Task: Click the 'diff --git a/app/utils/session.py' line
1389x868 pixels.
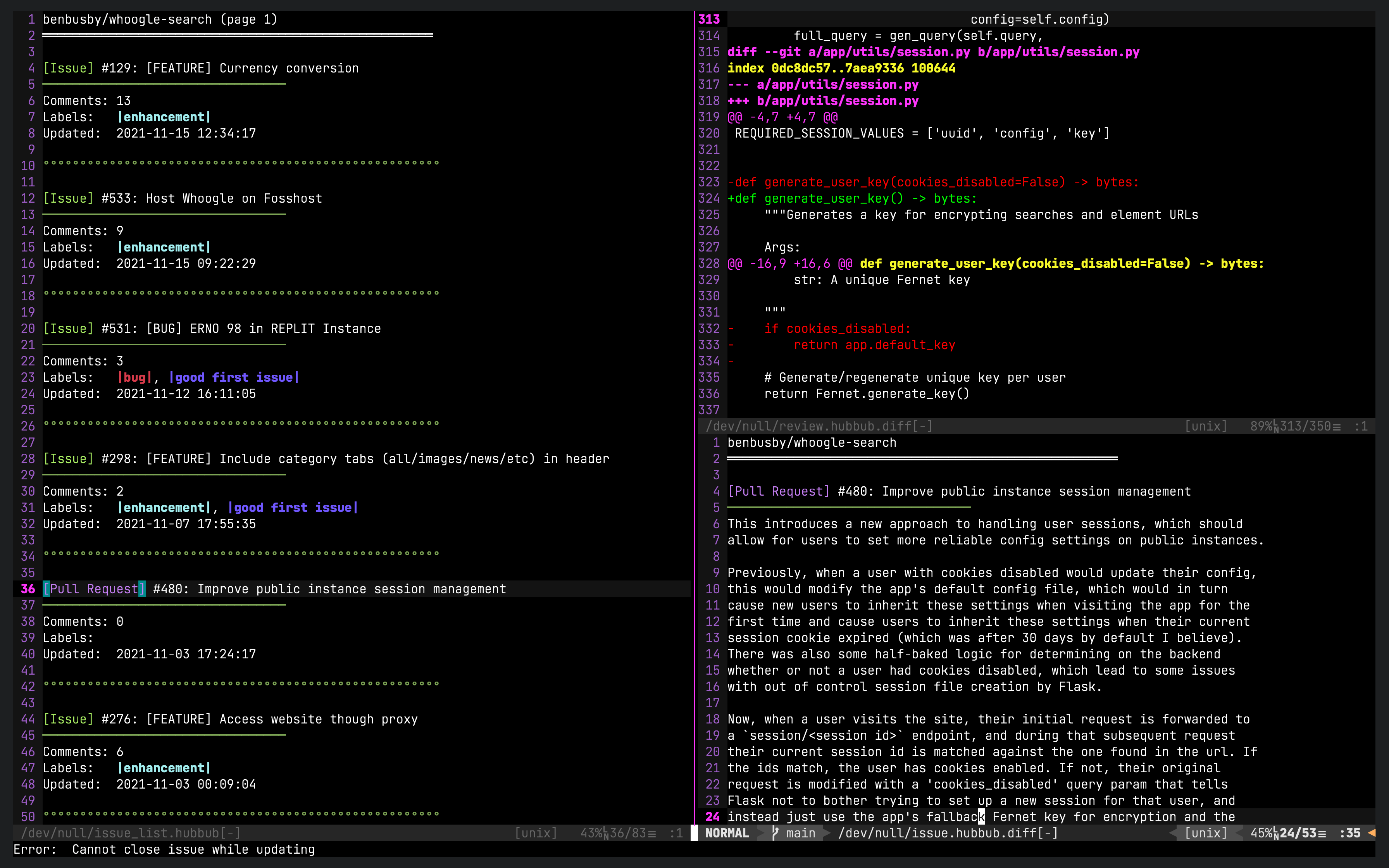Action: tap(933, 52)
